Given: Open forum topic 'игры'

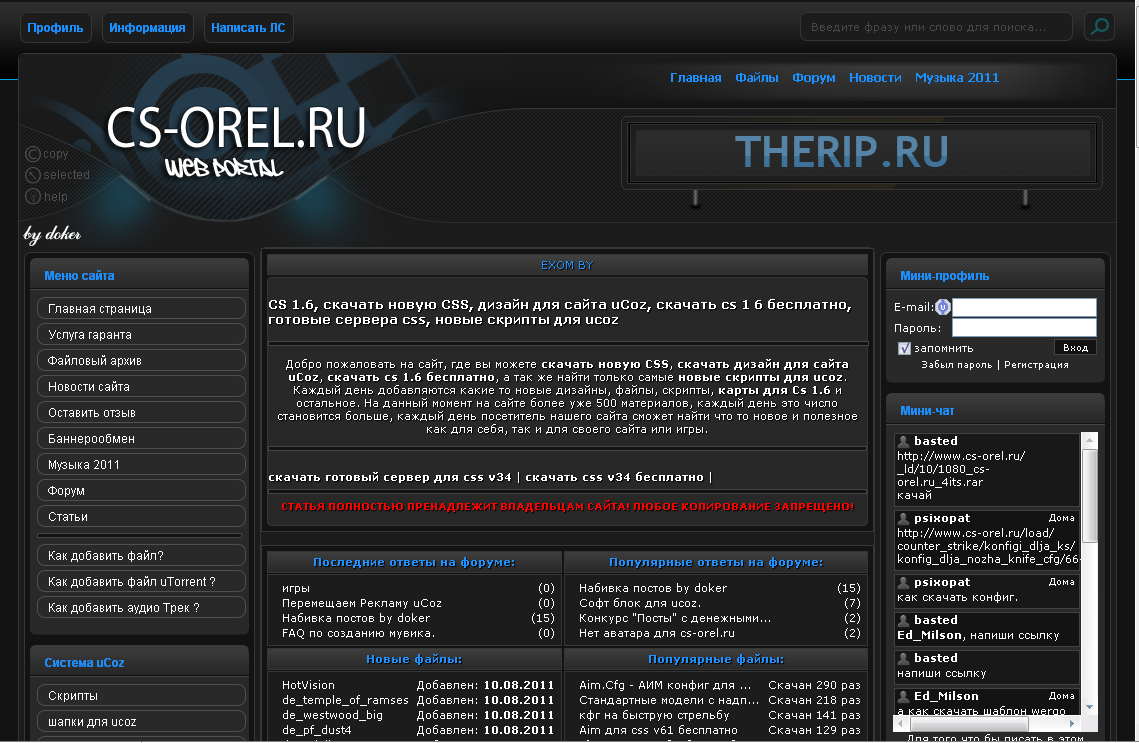Looking at the screenshot, I should pos(296,588).
